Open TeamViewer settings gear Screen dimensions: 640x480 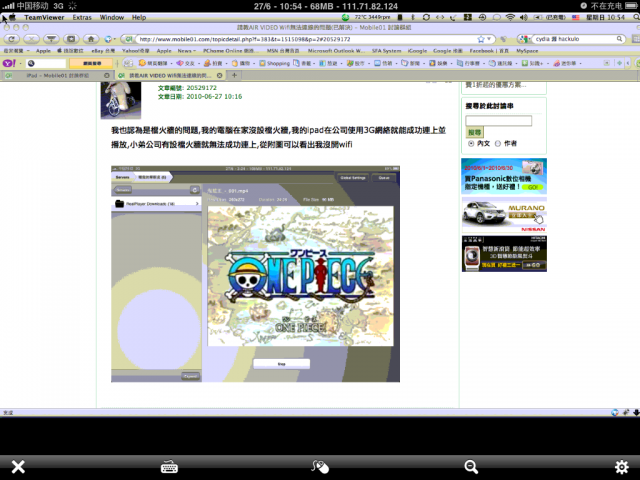pyautogui.click(x=622, y=467)
